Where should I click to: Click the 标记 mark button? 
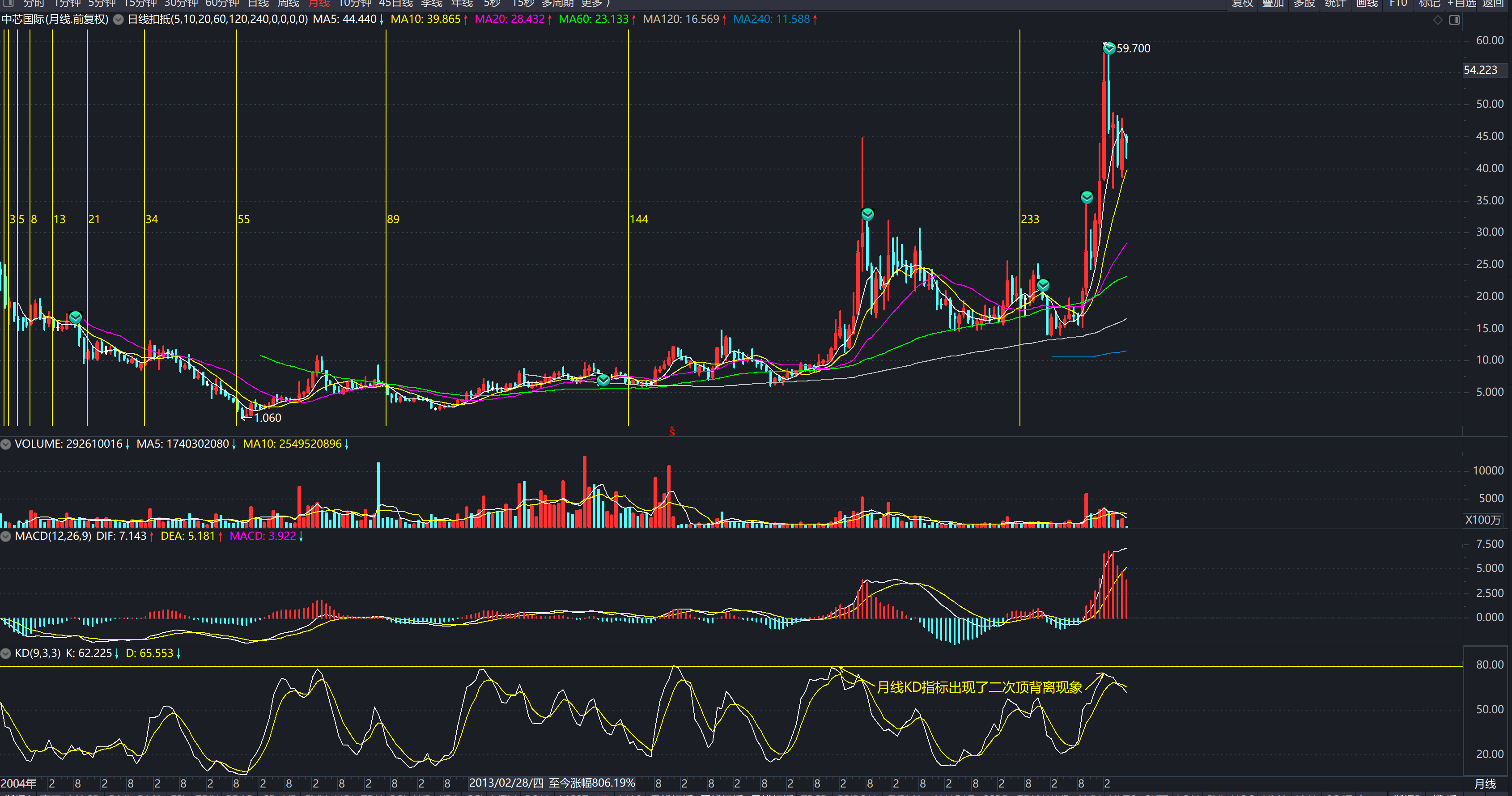pyautogui.click(x=1429, y=4)
